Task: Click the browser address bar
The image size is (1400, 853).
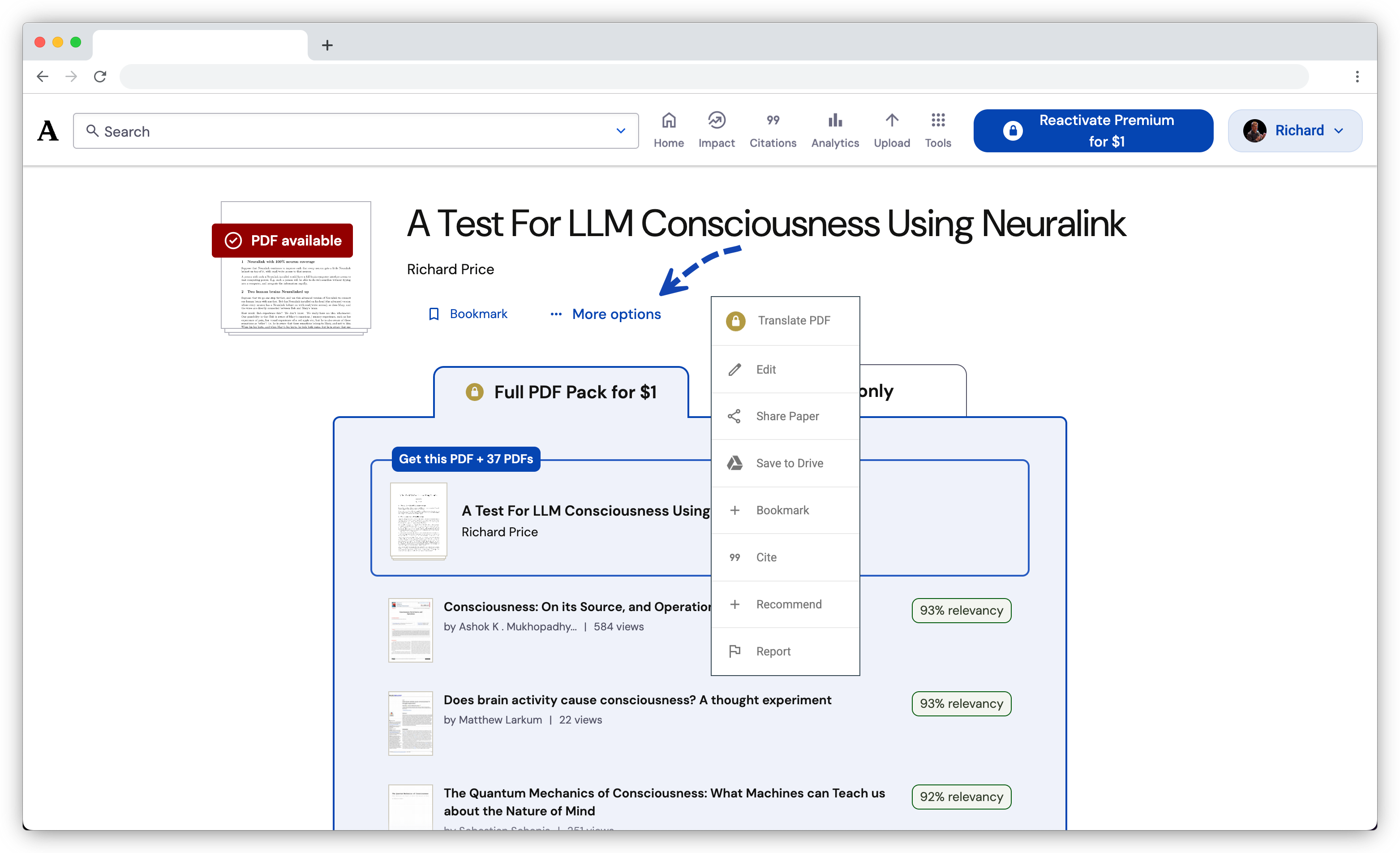Action: 713,76
